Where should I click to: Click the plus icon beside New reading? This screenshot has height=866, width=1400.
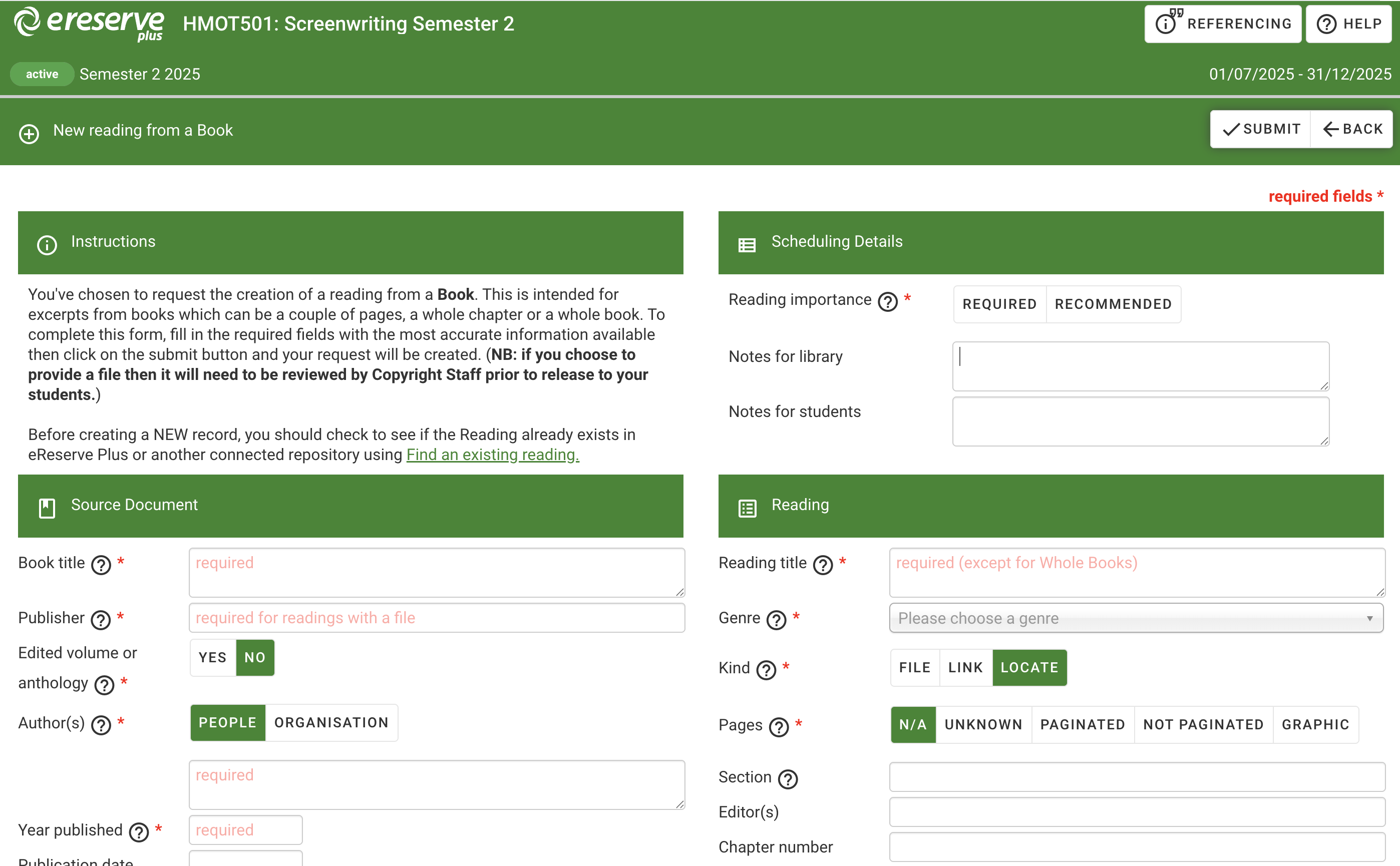pos(29,134)
